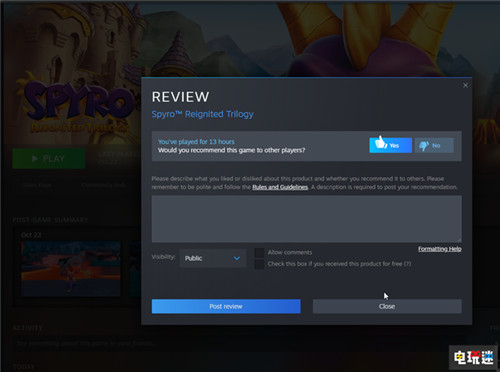Click the thumbs-down No button

[x=434, y=145]
